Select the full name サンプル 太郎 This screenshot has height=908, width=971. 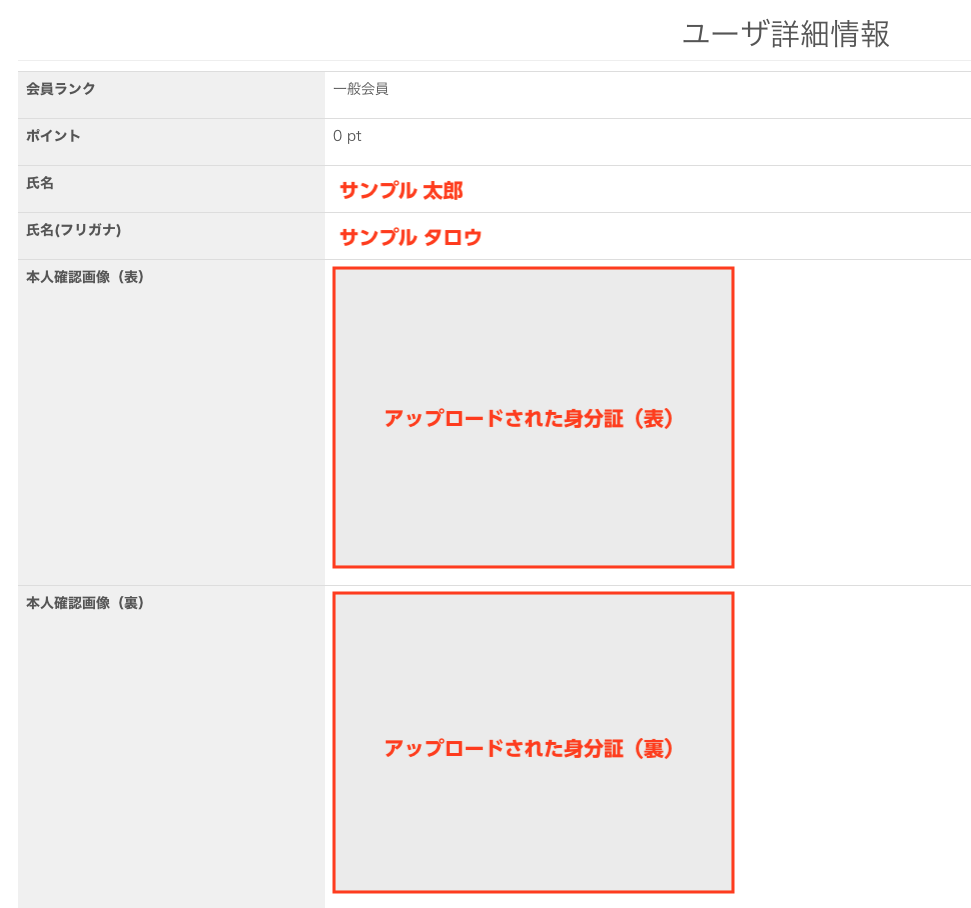401,191
